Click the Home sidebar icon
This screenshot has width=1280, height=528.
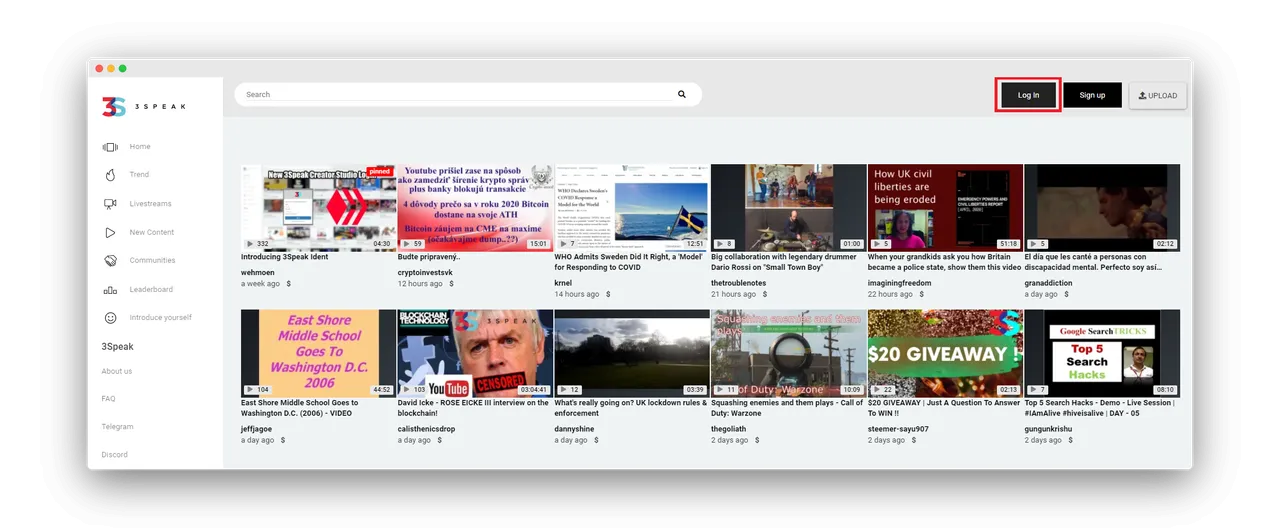pos(110,147)
